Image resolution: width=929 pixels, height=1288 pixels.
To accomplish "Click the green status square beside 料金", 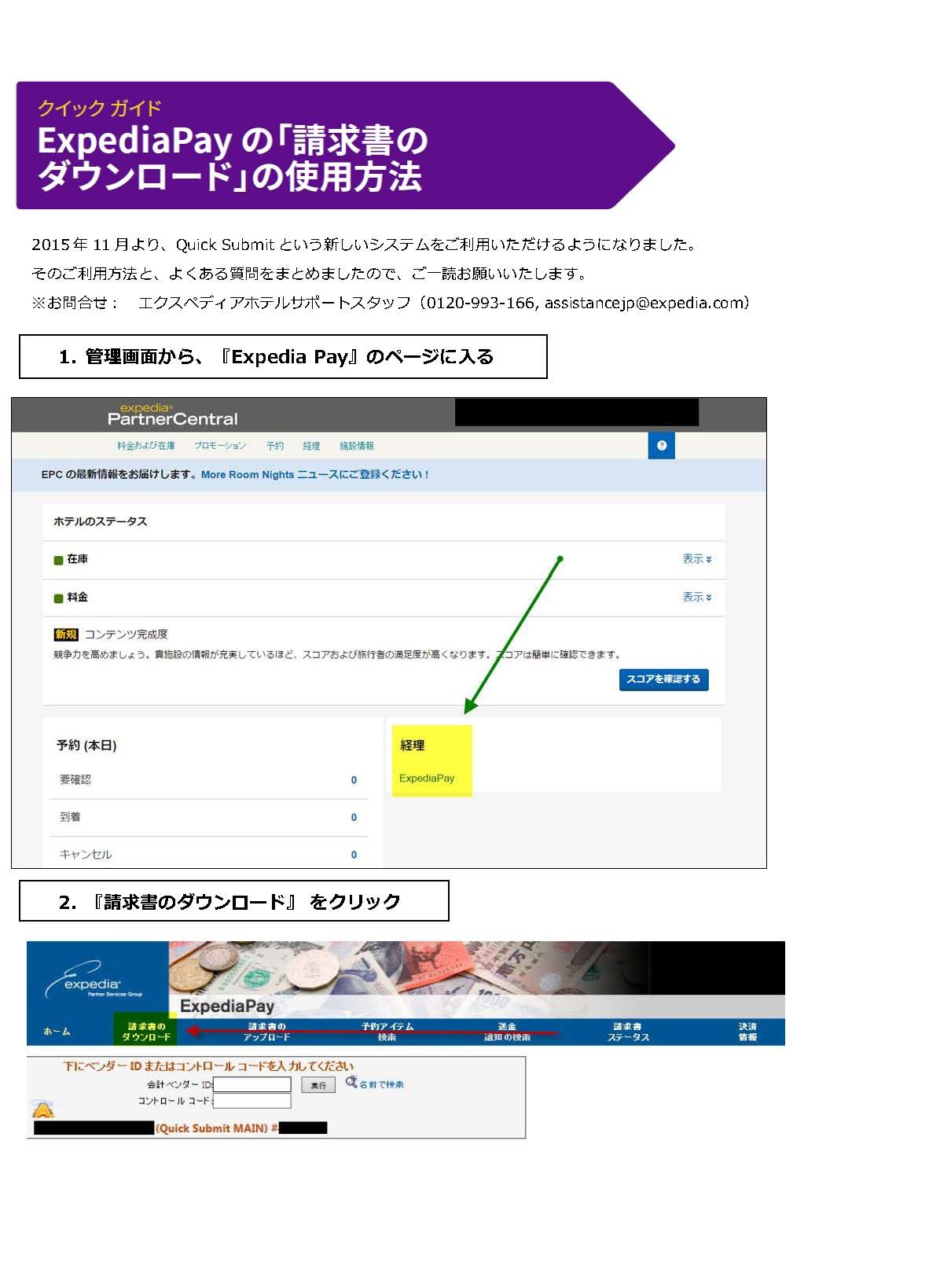I will pos(58,598).
